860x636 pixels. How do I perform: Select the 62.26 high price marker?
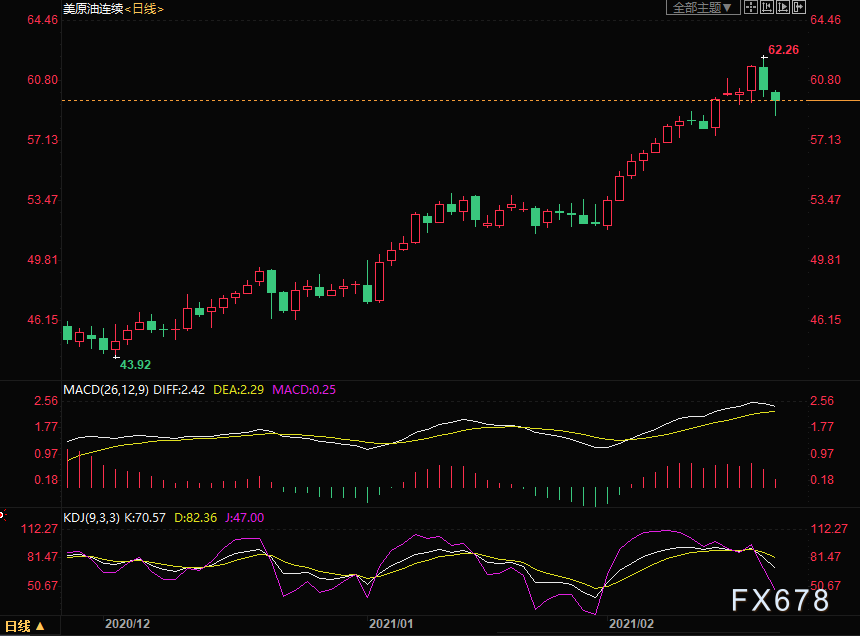click(783, 50)
